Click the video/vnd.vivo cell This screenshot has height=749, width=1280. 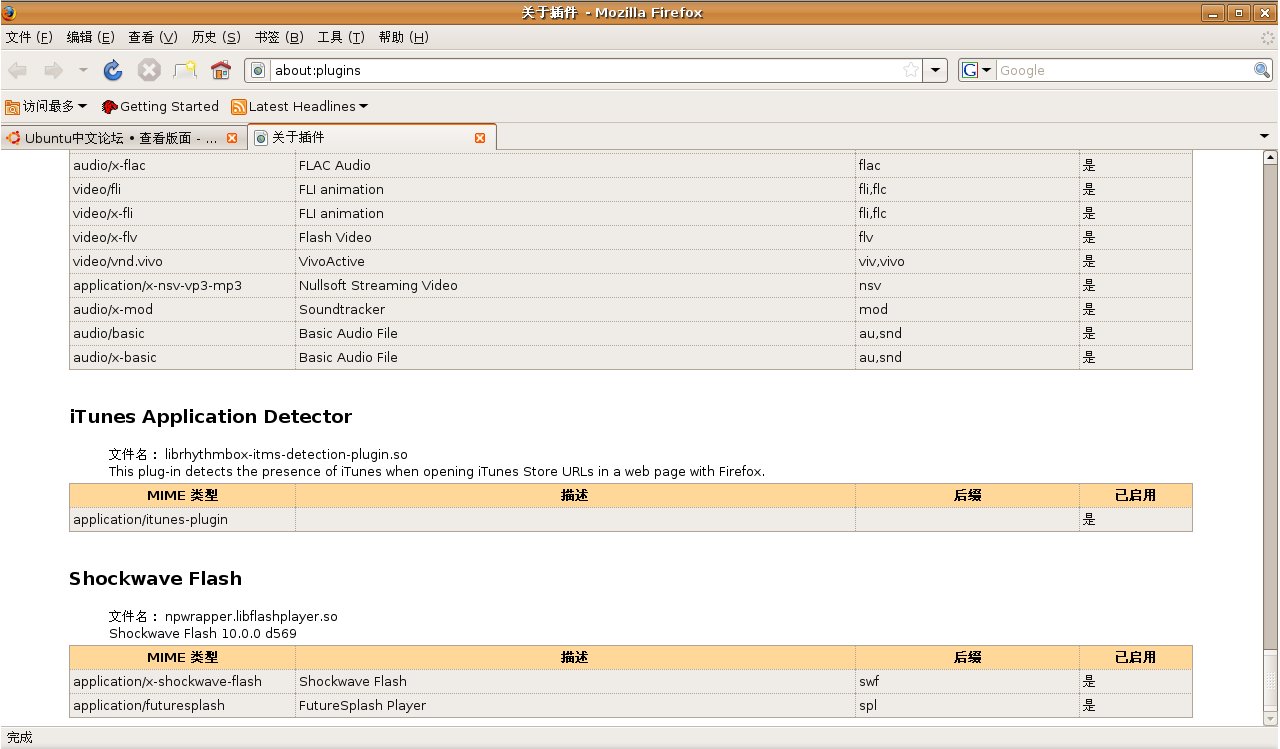[182, 261]
